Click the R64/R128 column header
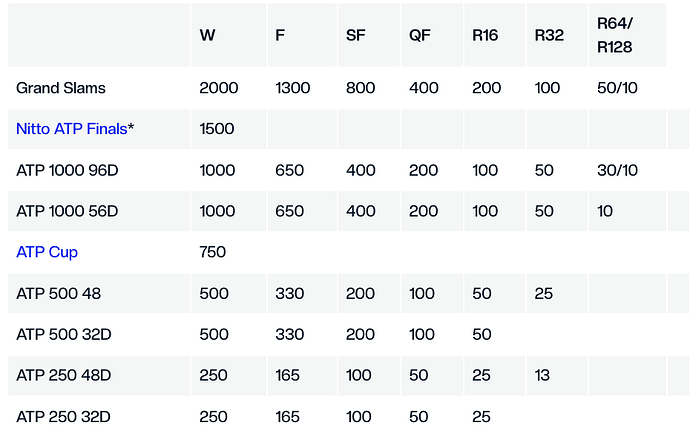This screenshot has height=437, width=690. (613, 35)
